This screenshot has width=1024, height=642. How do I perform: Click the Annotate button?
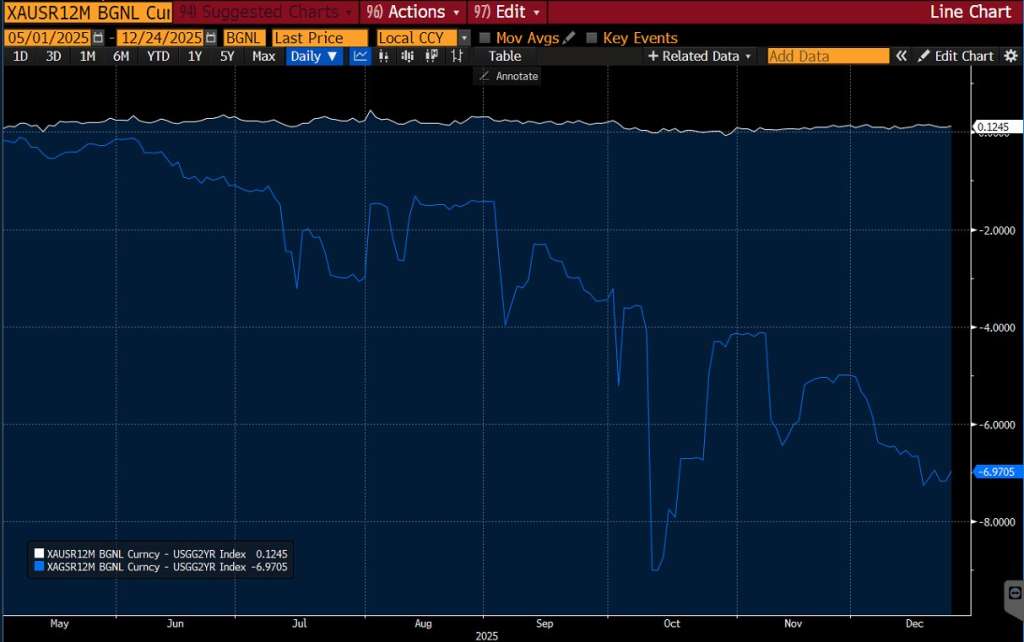pyautogui.click(x=508, y=76)
